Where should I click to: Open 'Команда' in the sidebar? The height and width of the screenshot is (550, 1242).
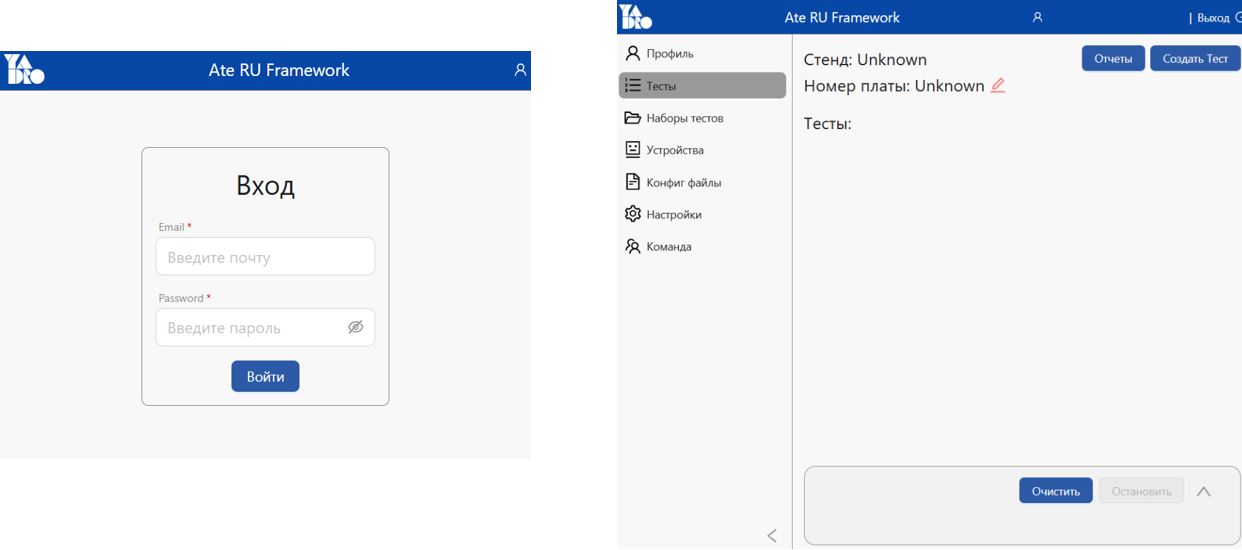tap(703, 246)
